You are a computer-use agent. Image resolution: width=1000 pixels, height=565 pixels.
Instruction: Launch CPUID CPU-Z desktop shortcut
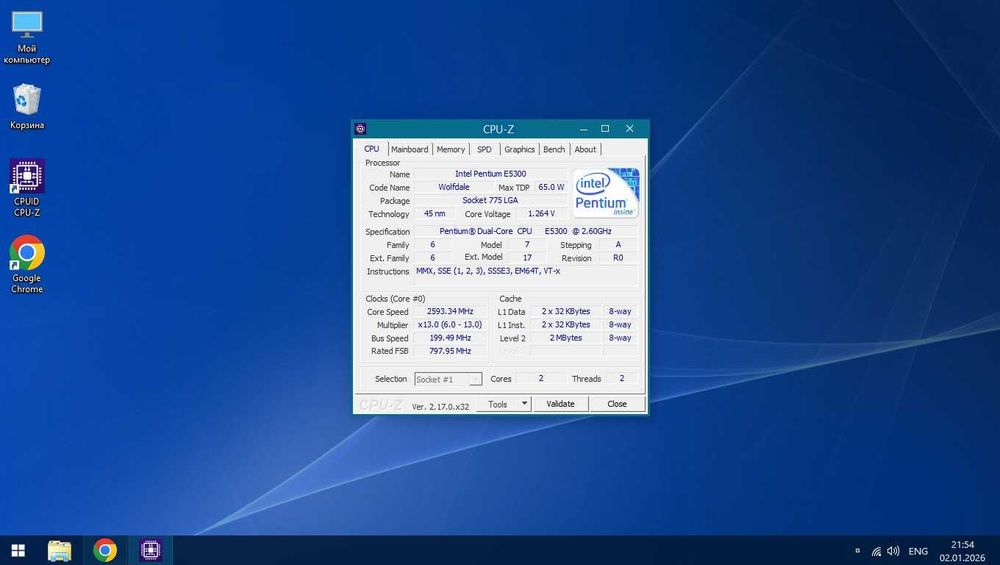point(27,188)
